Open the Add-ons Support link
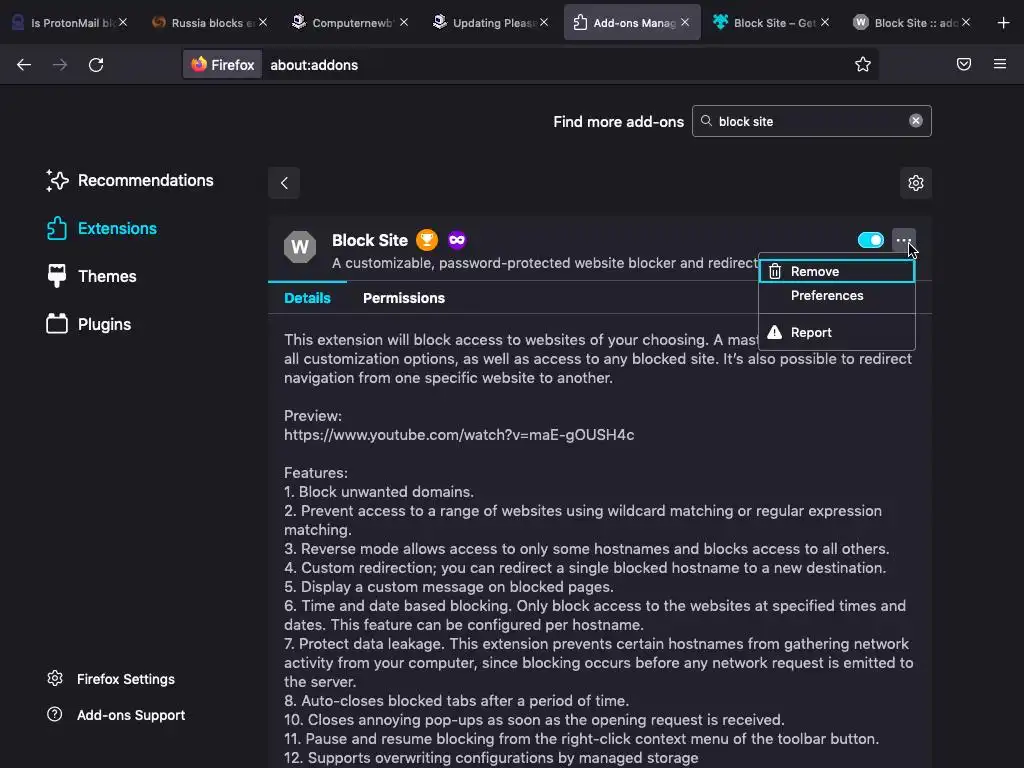This screenshot has width=1024, height=768. tap(116, 715)
